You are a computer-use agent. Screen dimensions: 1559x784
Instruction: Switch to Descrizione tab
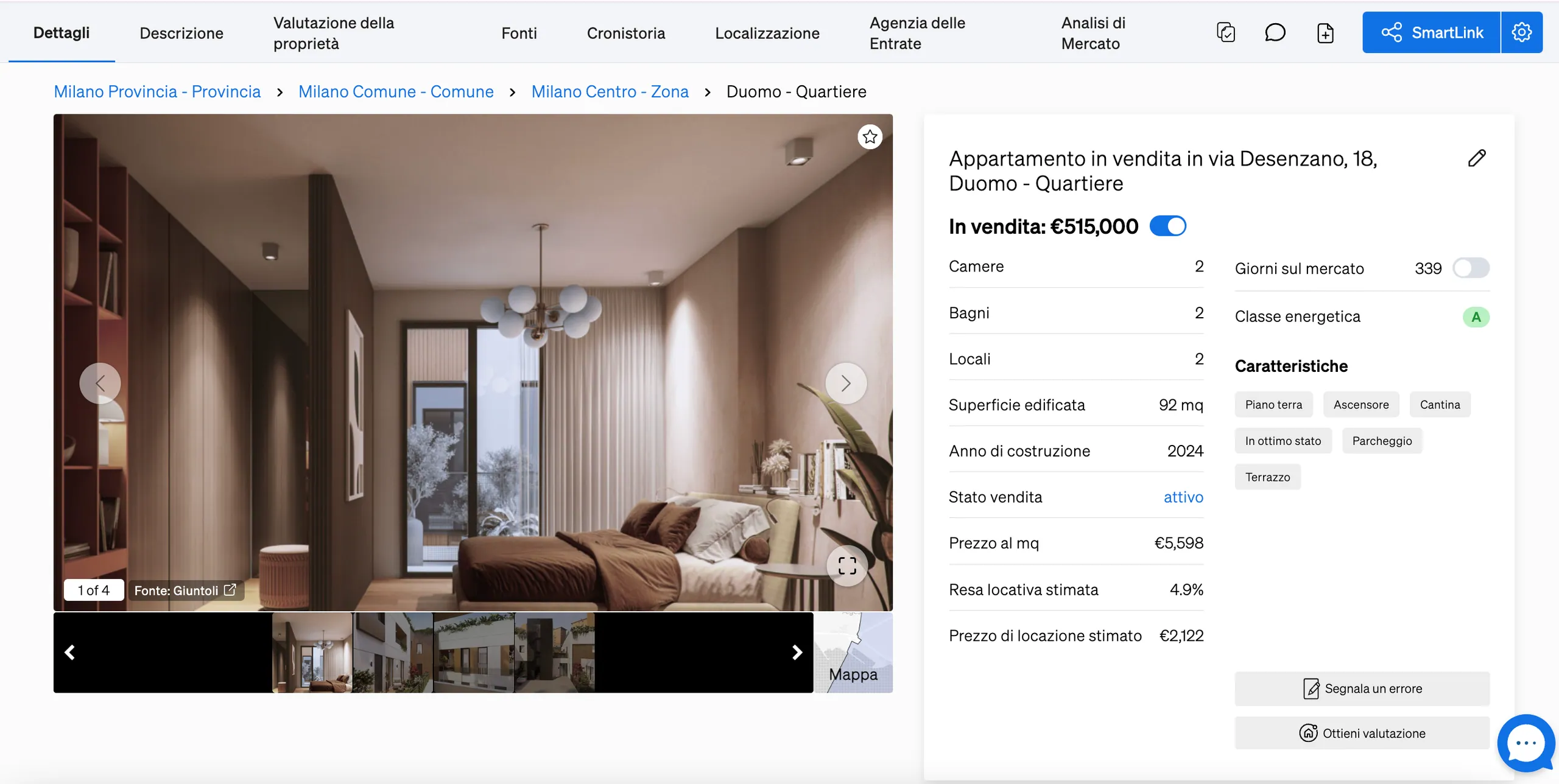181,33
